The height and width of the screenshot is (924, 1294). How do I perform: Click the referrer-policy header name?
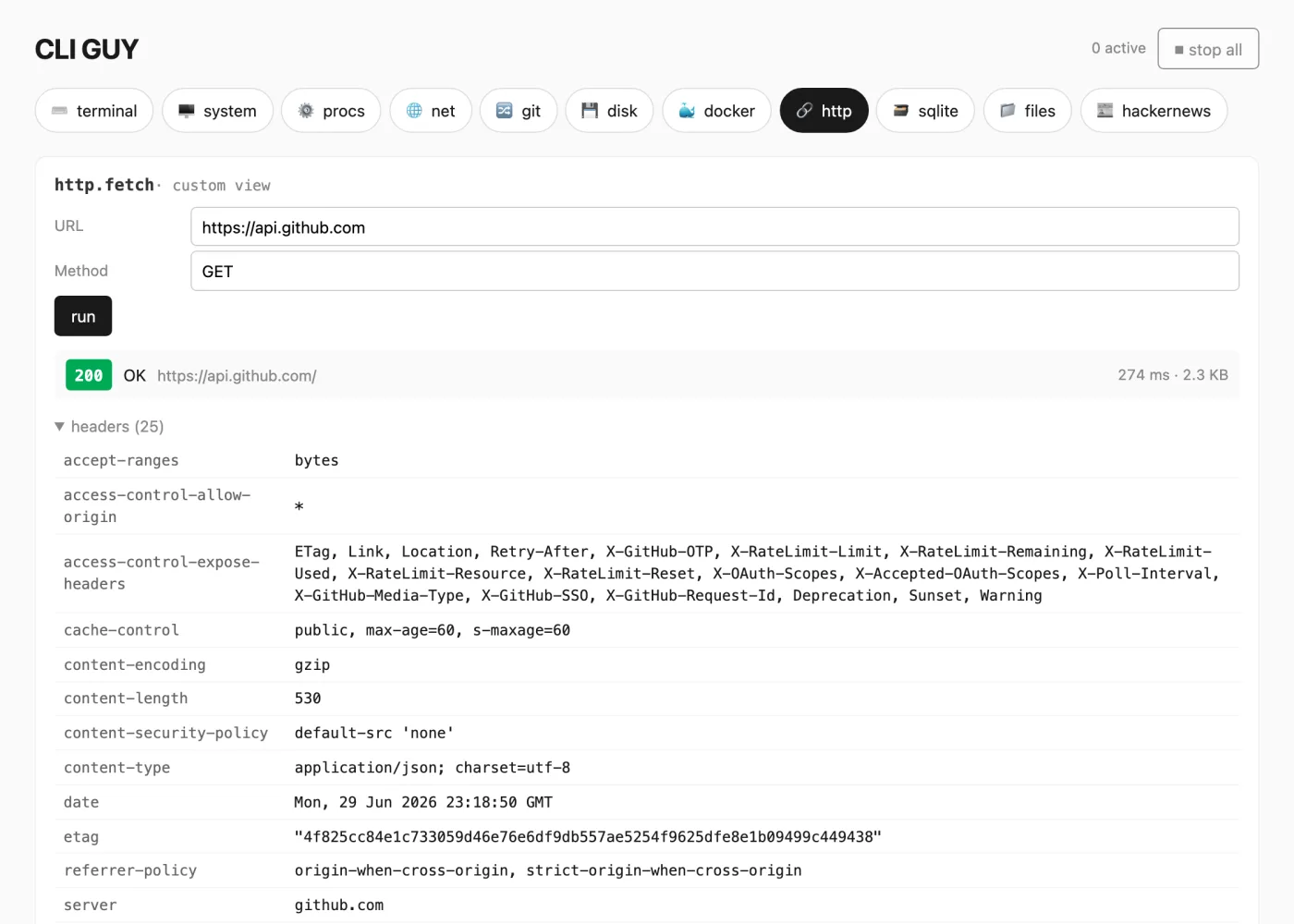click(x=130, y=870)
